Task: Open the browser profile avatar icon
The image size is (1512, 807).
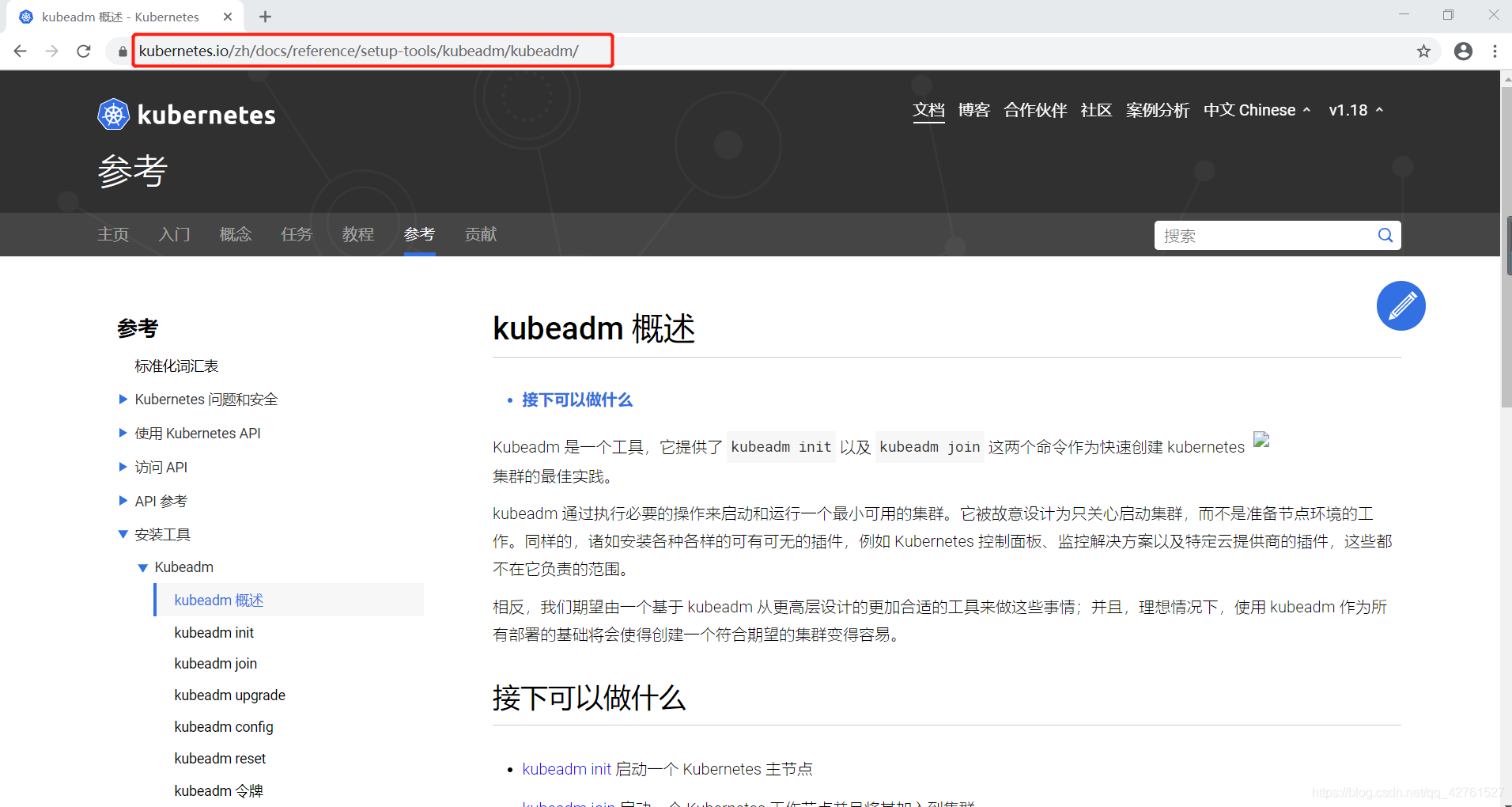Action: click(1464, 51)
